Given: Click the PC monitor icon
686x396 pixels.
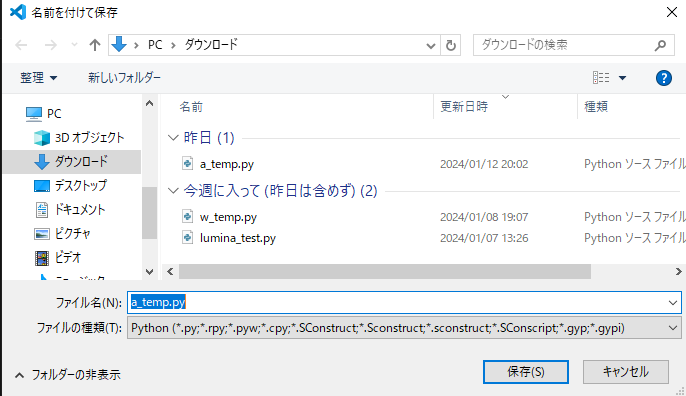Looking at the screenshot, I should [x=34, y=114].
